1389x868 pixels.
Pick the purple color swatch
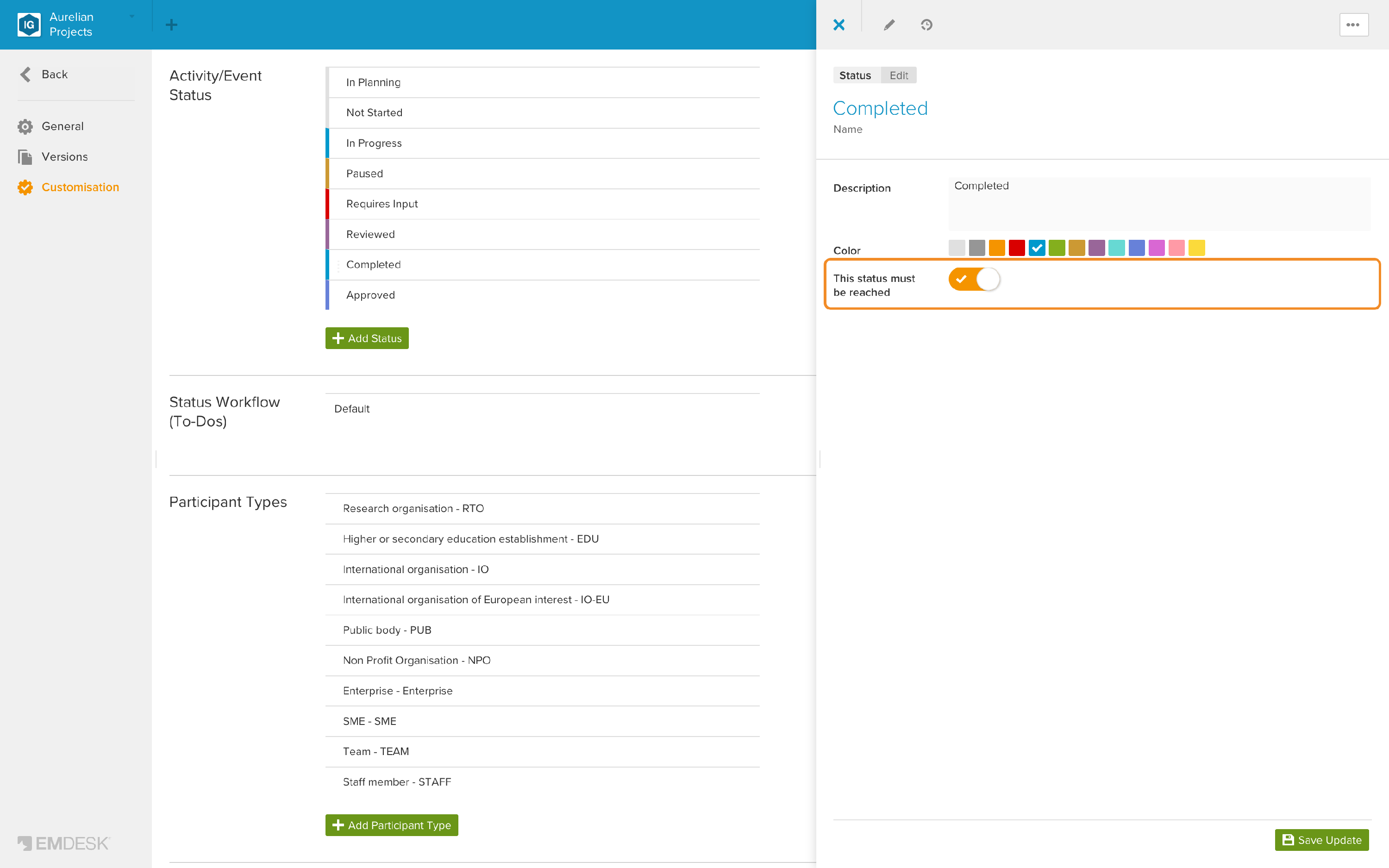click(1097, 248)
